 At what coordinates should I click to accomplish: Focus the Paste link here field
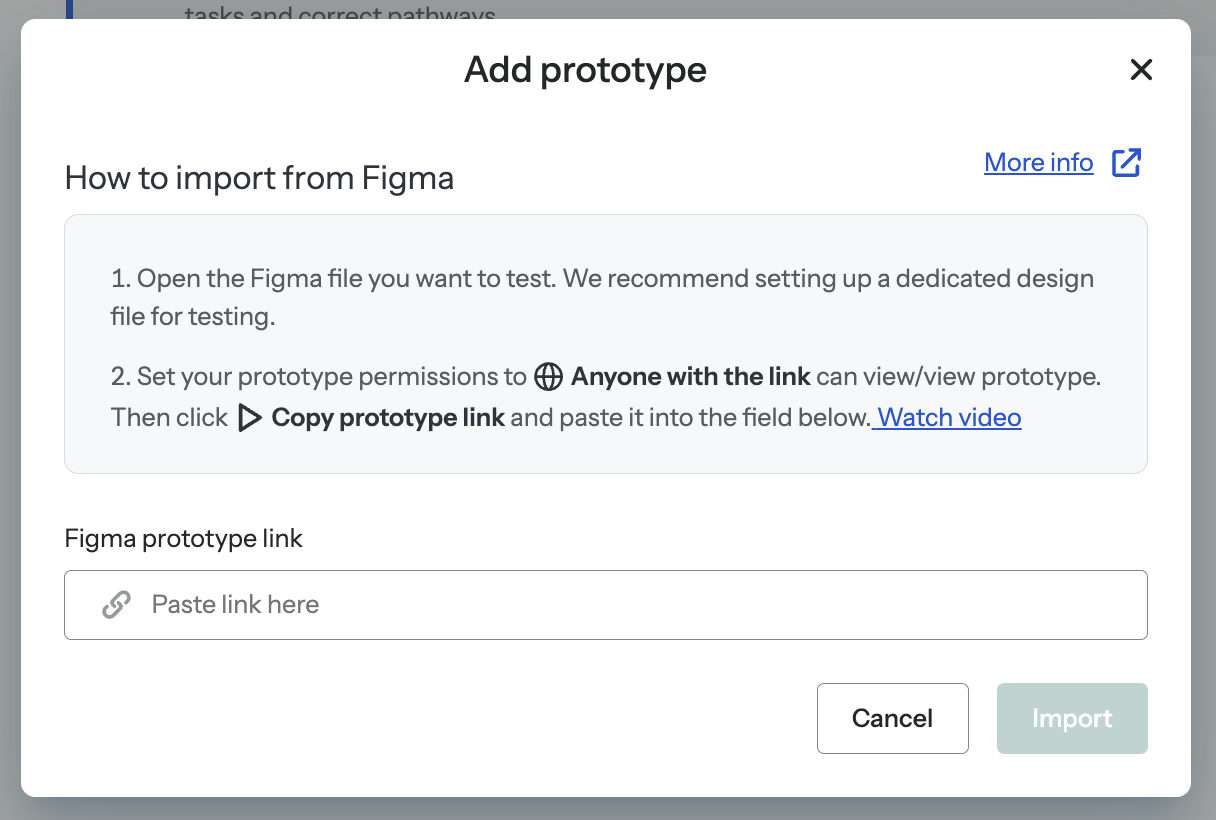[x=606, y=605]
